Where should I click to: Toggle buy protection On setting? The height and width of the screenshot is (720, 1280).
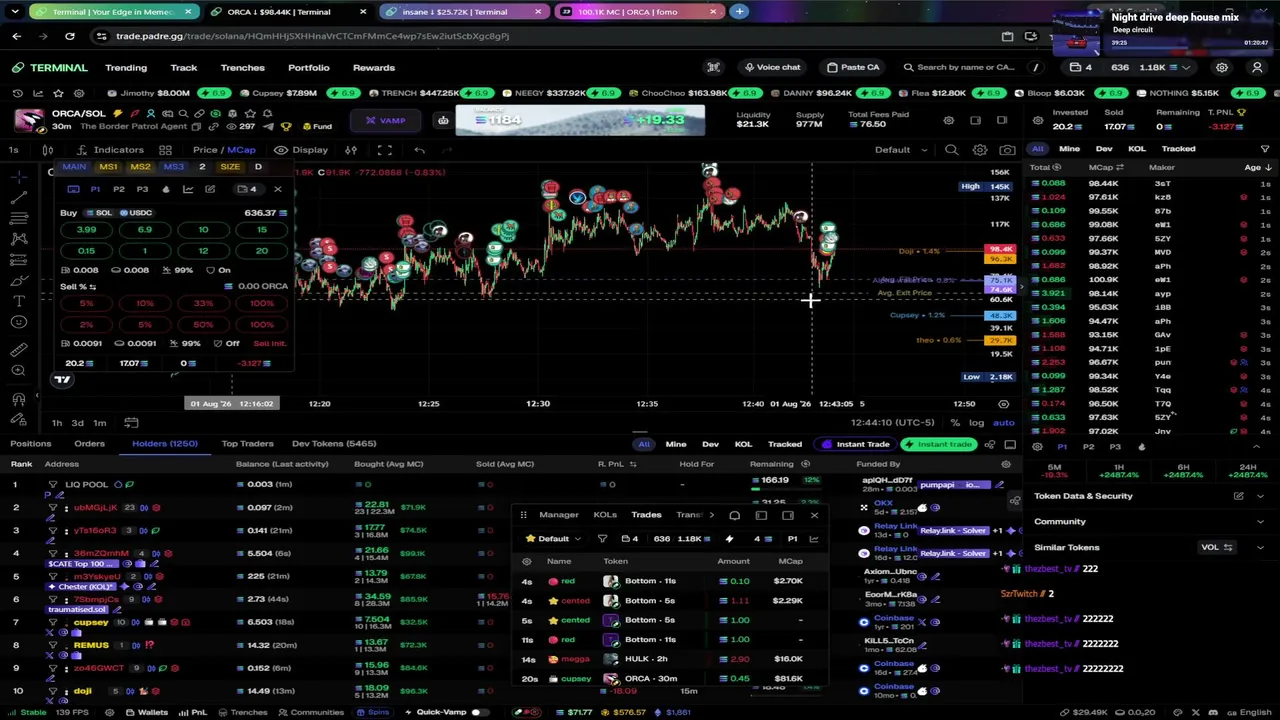click(x=217, y=270)
